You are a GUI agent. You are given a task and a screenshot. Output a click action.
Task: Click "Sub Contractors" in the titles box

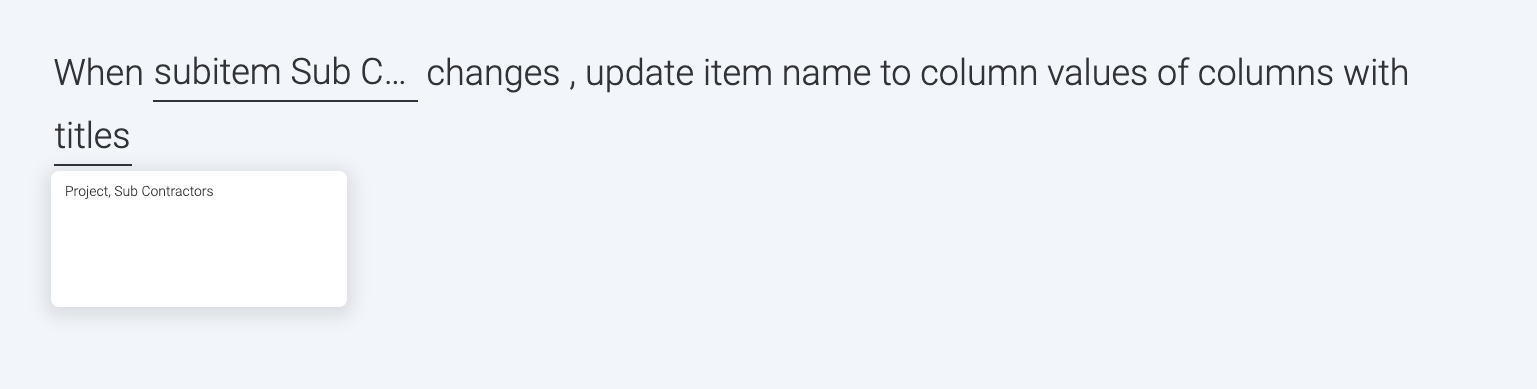tap(164, 191)
